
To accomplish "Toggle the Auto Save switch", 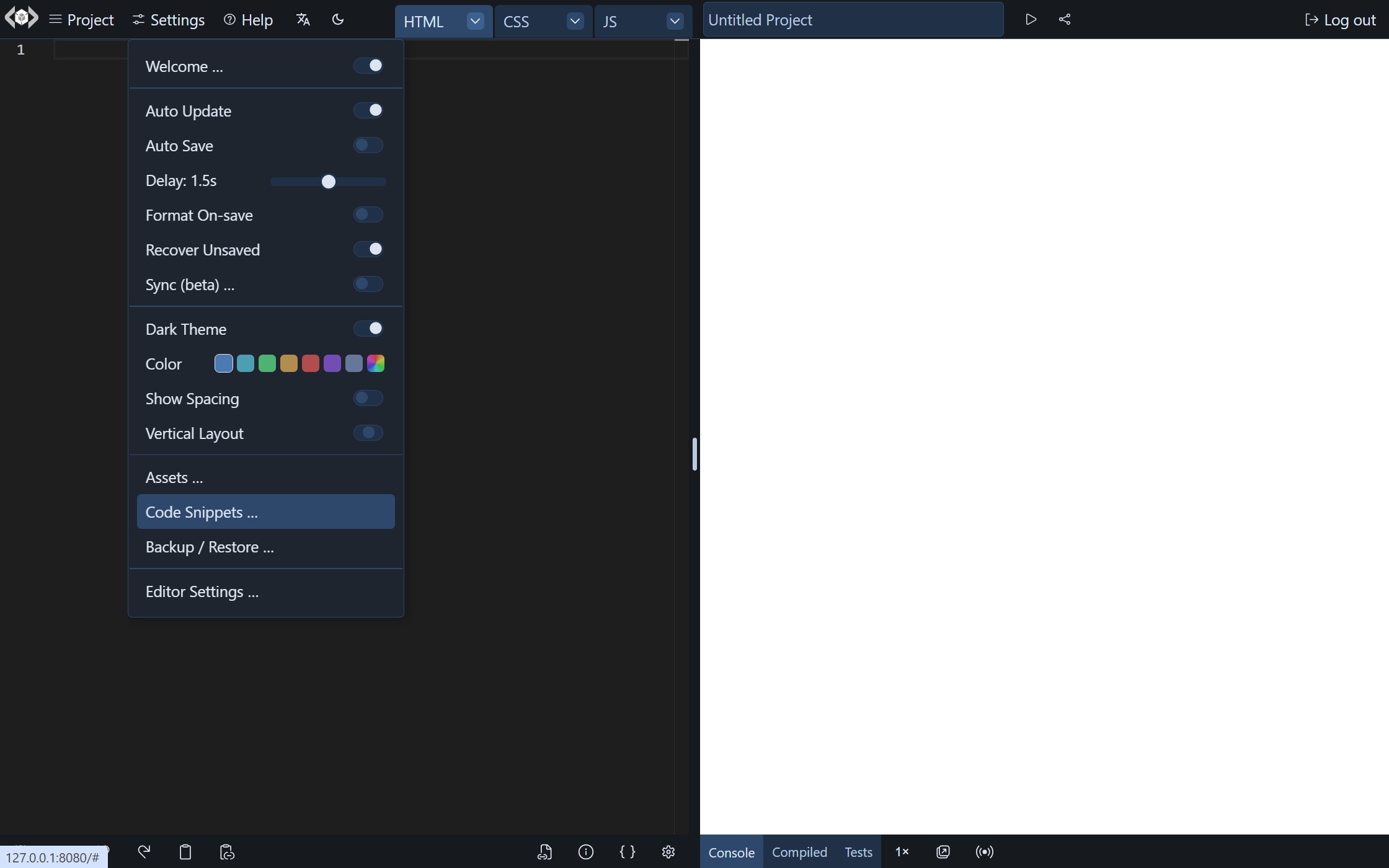I will (x=368, y=145).
